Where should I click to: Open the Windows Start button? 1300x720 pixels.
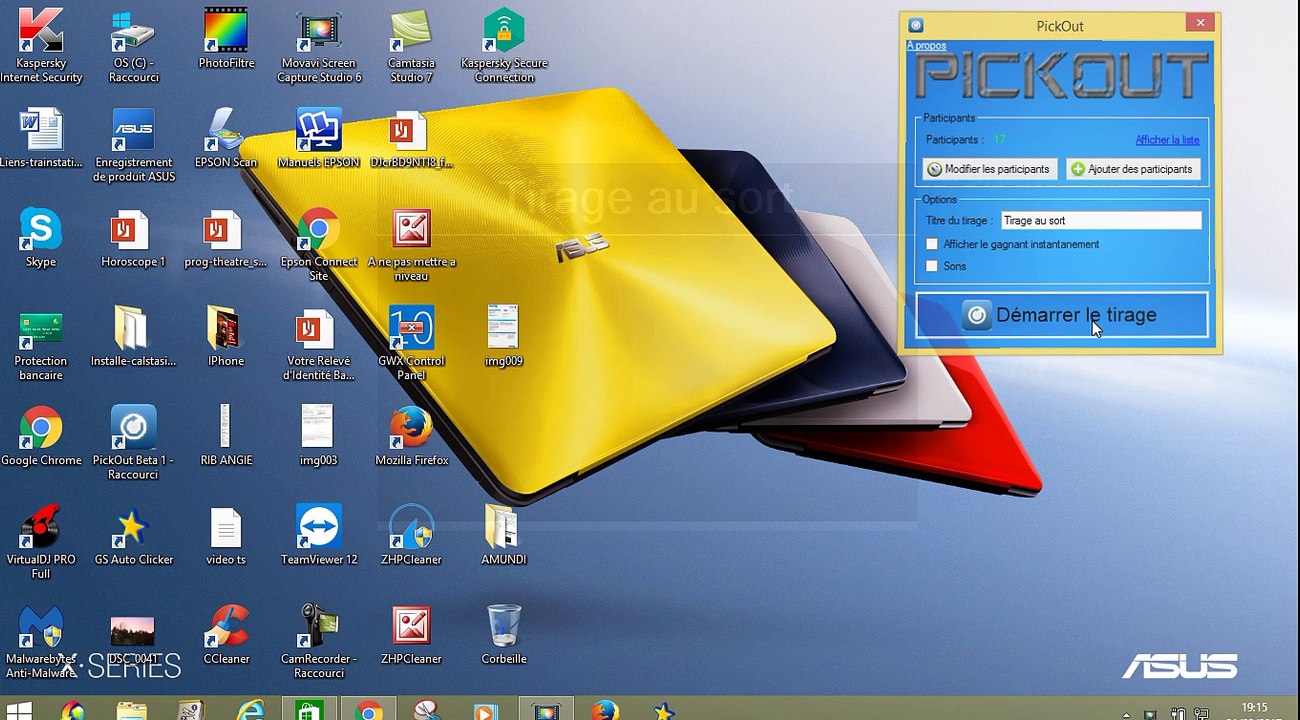18,711
